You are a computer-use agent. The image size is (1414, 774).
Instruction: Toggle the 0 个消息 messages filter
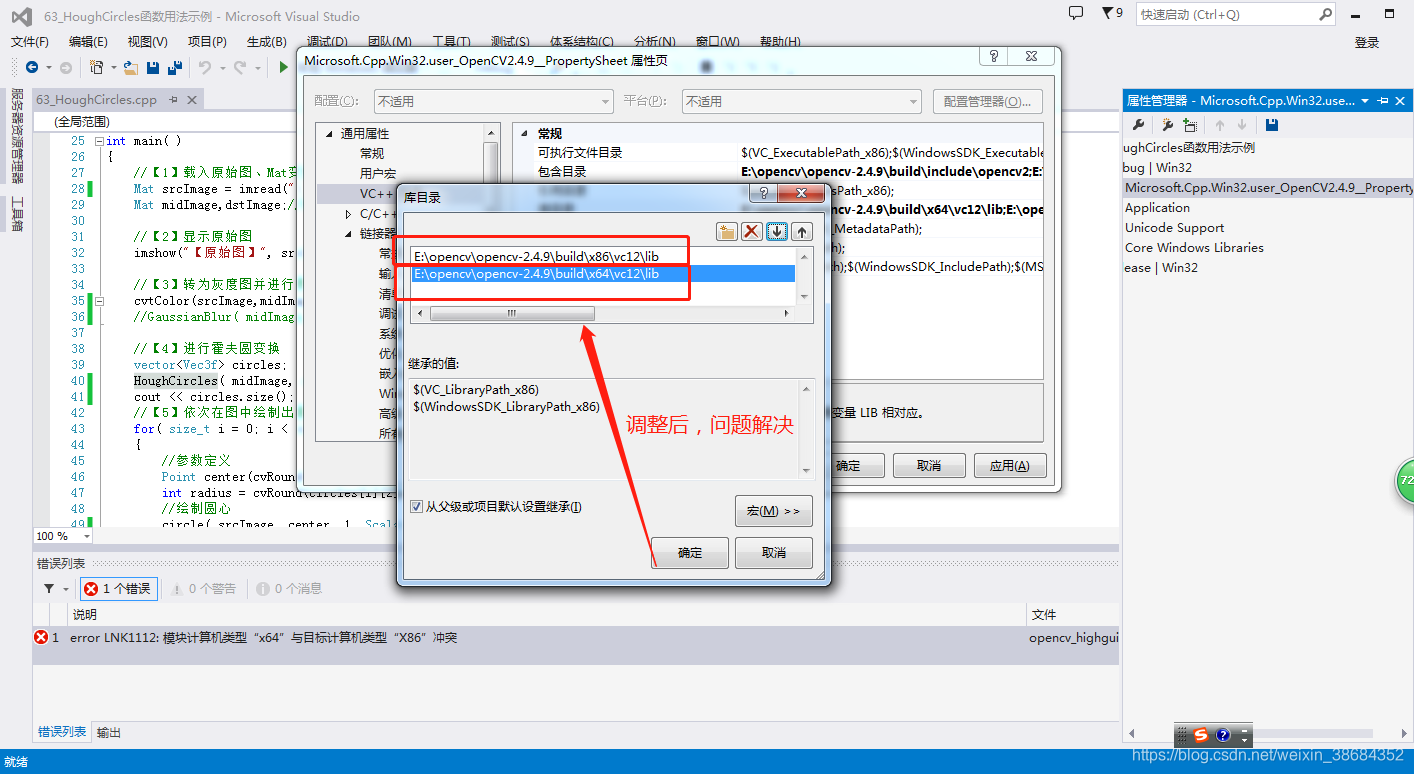point(289,589)
